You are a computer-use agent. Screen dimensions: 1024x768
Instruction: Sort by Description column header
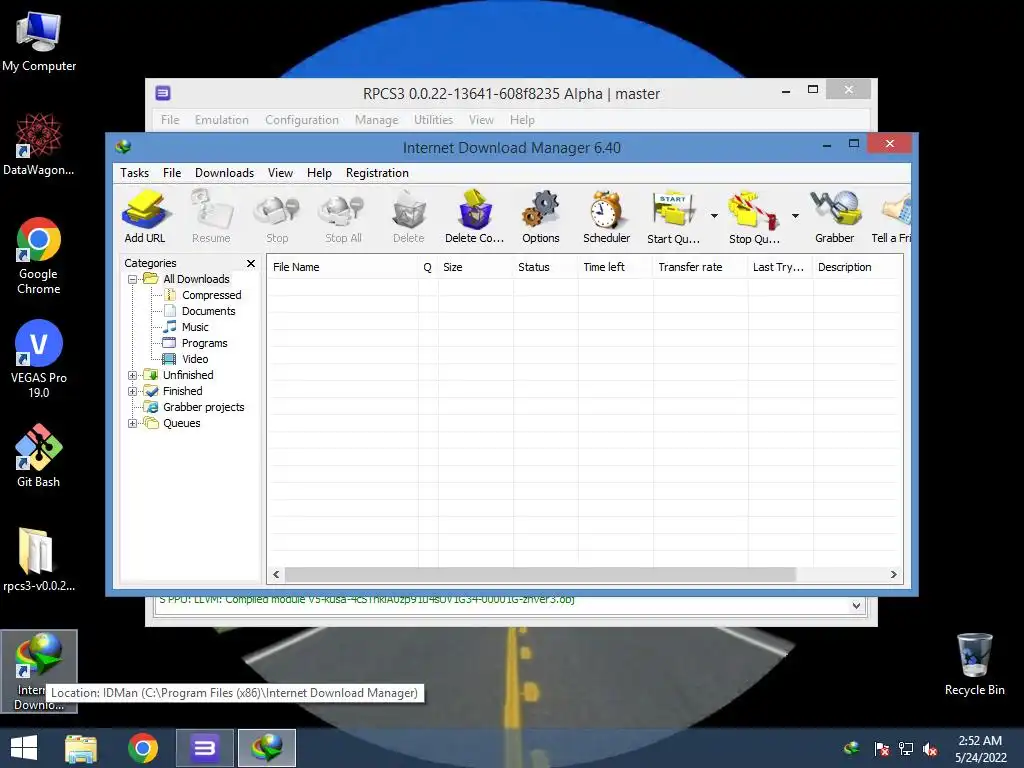[x=857, y=267]
